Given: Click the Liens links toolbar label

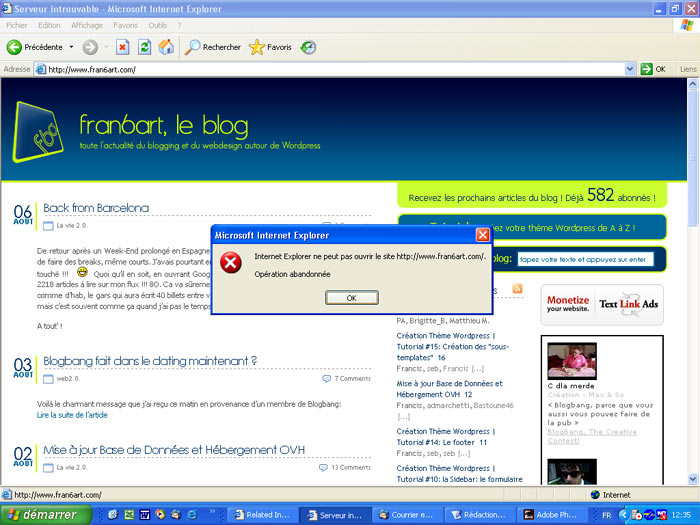Looking at the screenshot, I should click(688, 69).
